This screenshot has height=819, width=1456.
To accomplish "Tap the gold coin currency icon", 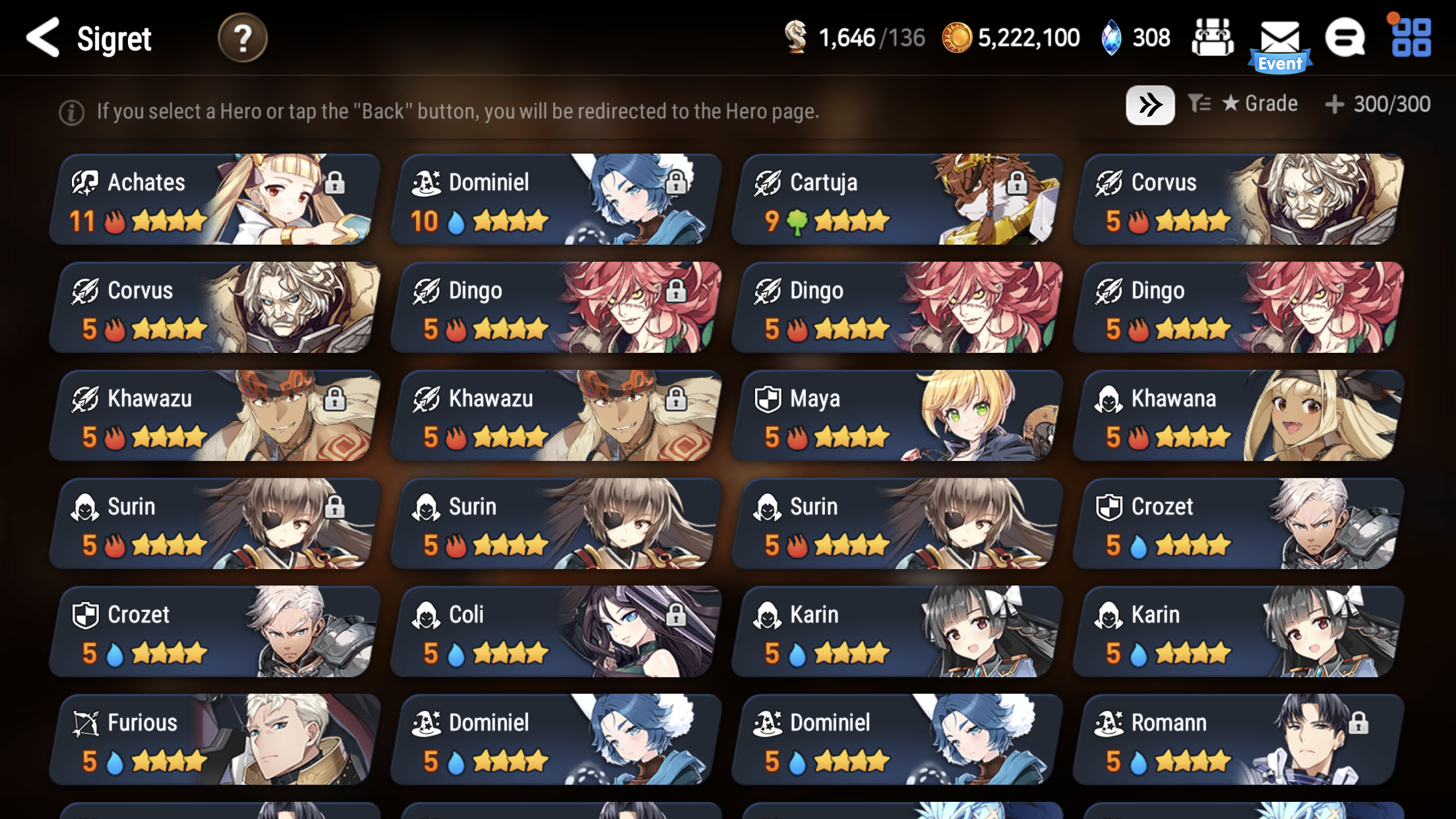I will [957, 38].
